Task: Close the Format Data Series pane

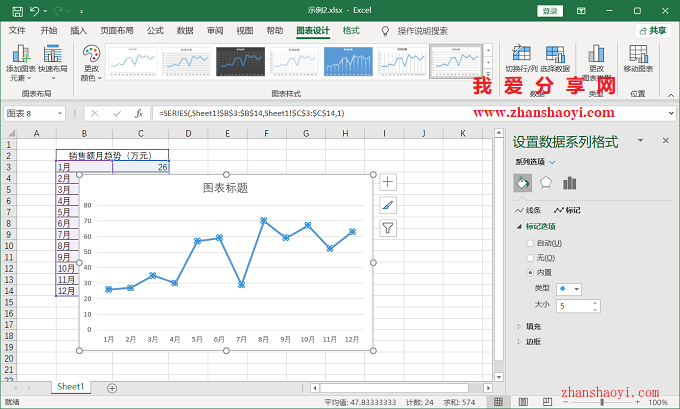Action: 666,141
